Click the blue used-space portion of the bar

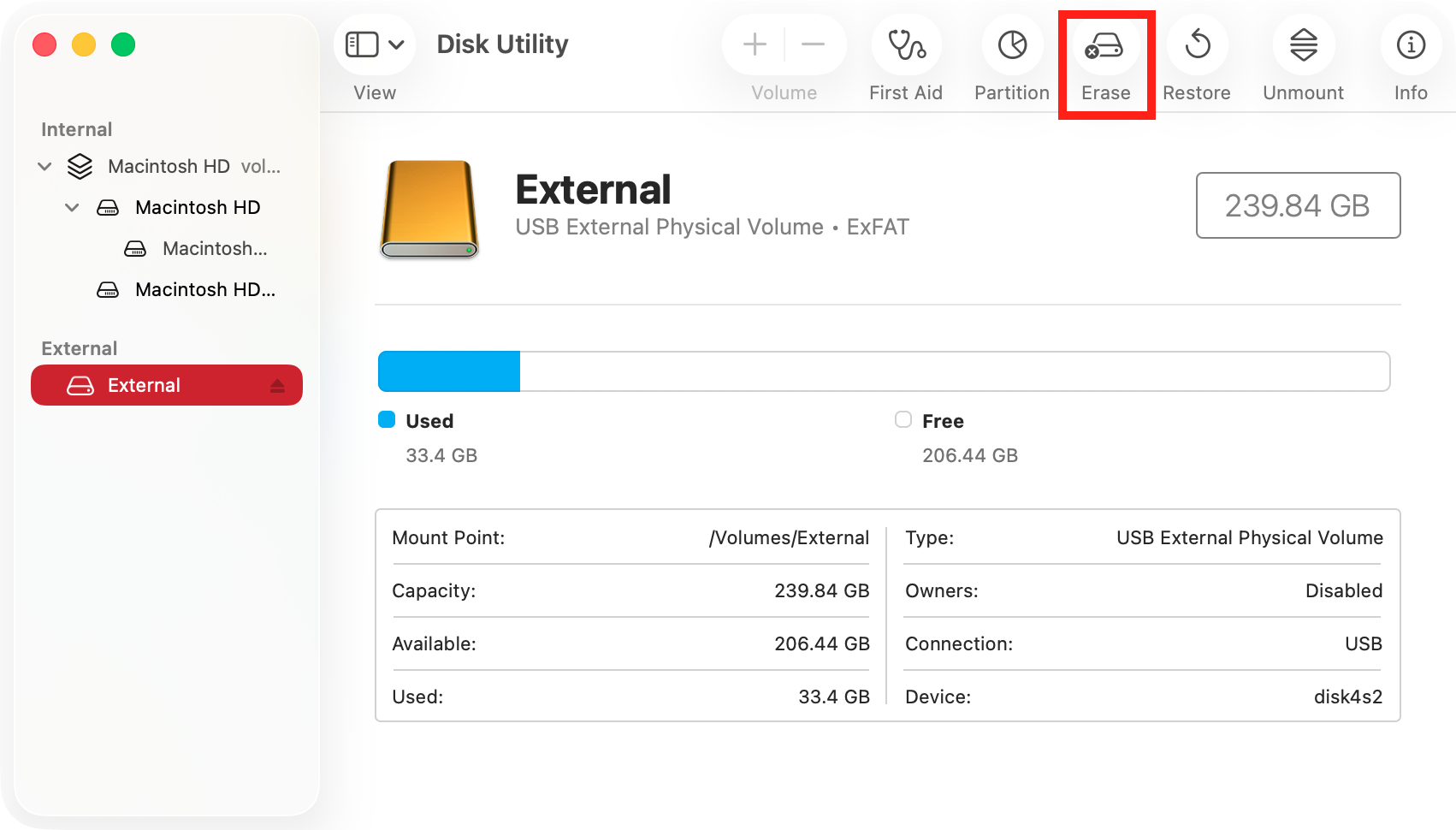click(449, 371)
